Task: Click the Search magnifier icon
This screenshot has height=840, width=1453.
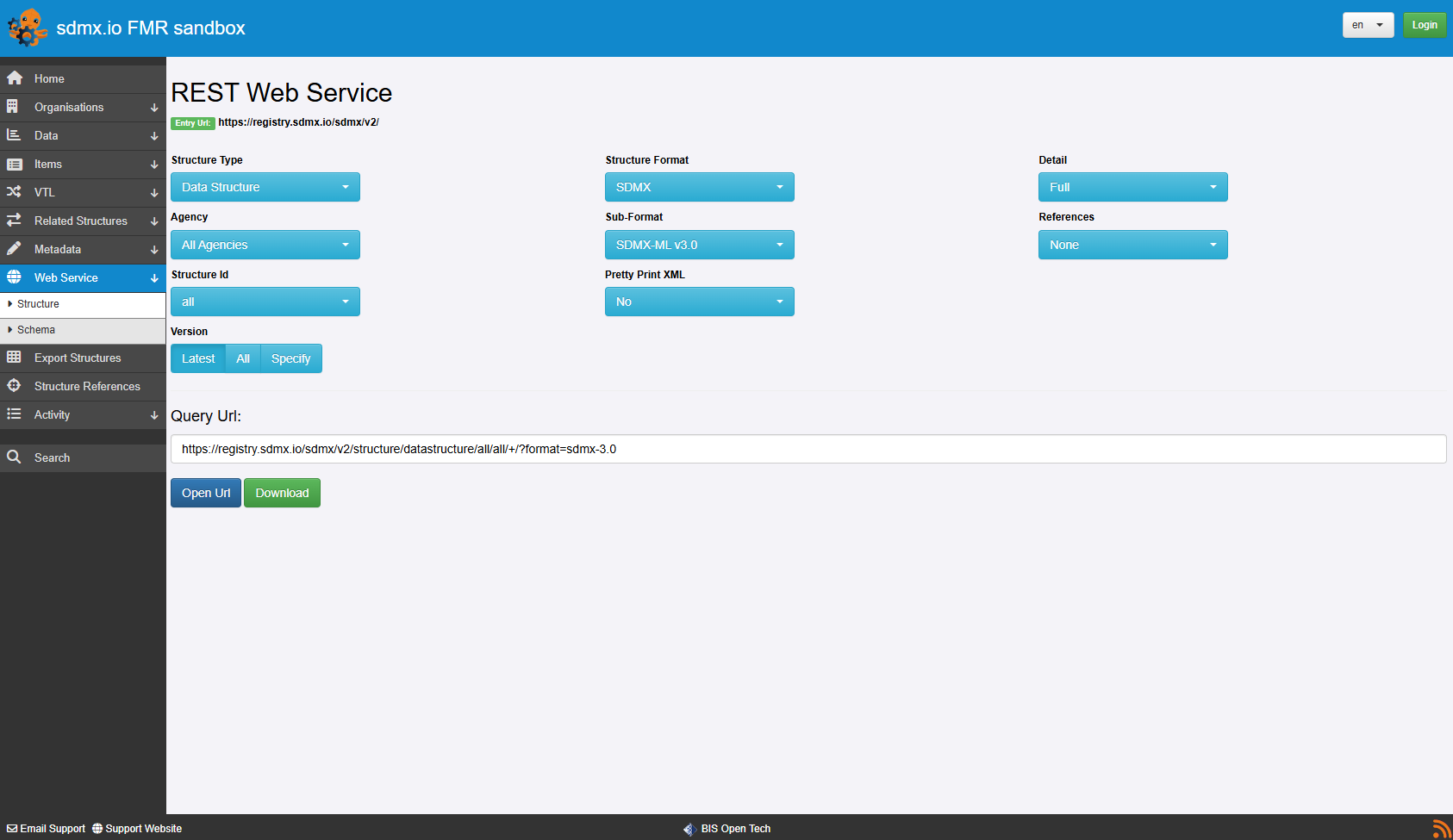Action: pos(14,457)
